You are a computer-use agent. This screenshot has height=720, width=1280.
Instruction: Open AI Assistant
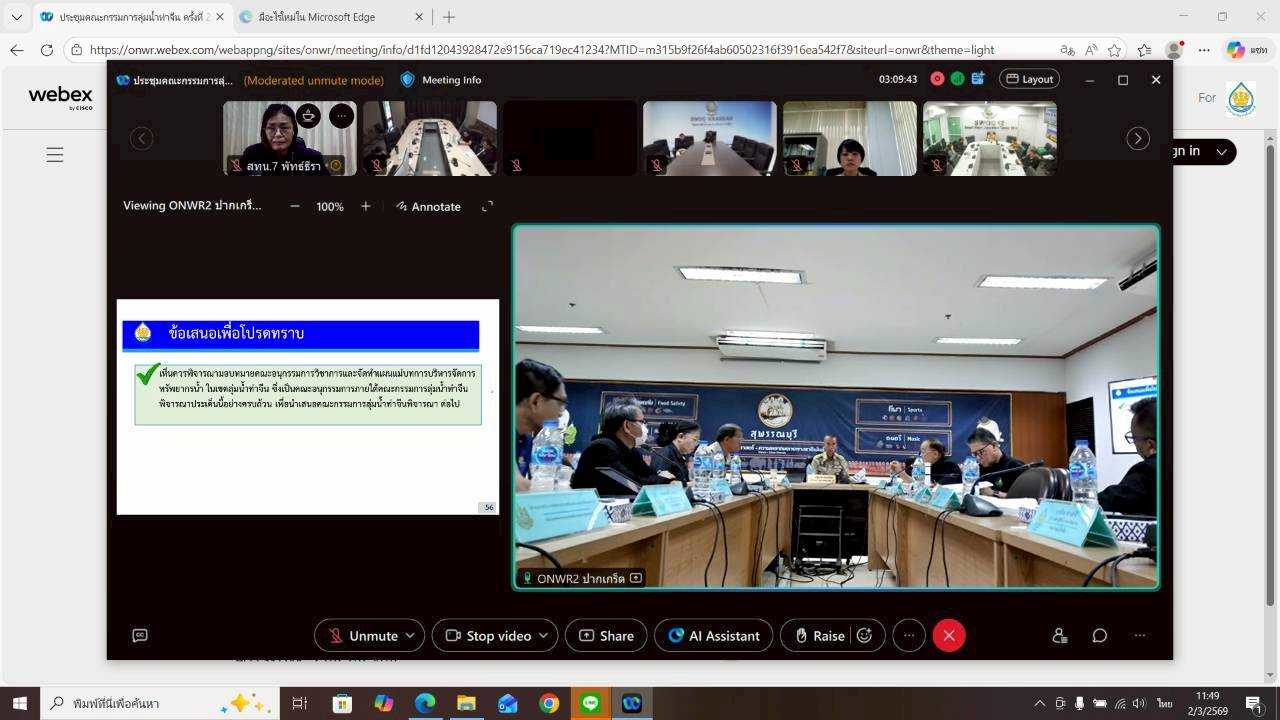pyautogui.click(x=714, y=636)
